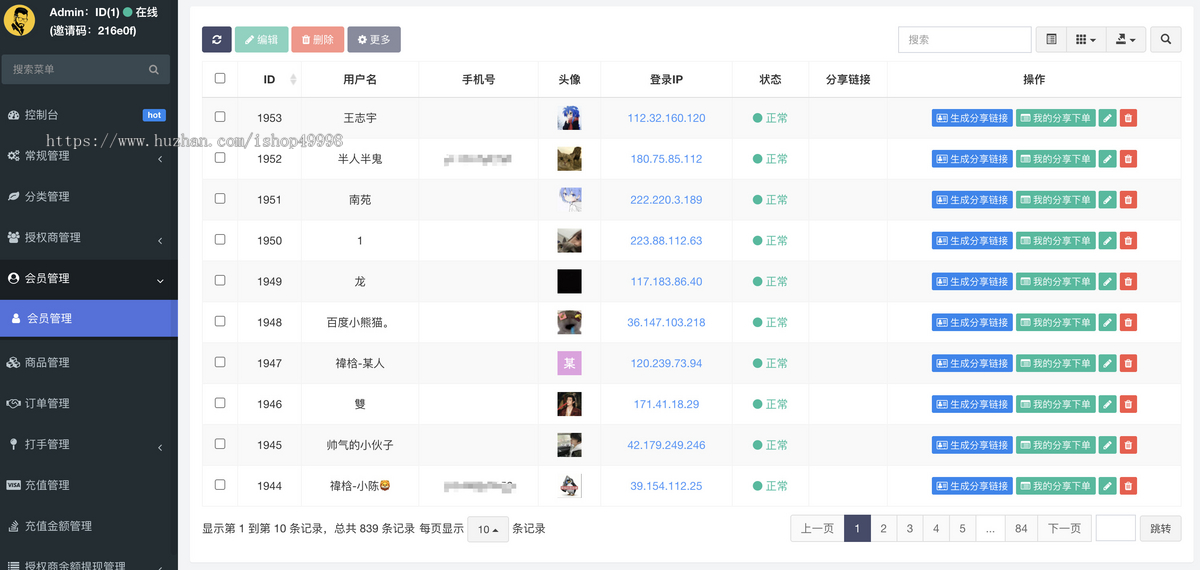The width and height of the screenshot is (1200, 570).
Task: Click pencil edit icon for 半人半鬼
Action: (1107, 159)
